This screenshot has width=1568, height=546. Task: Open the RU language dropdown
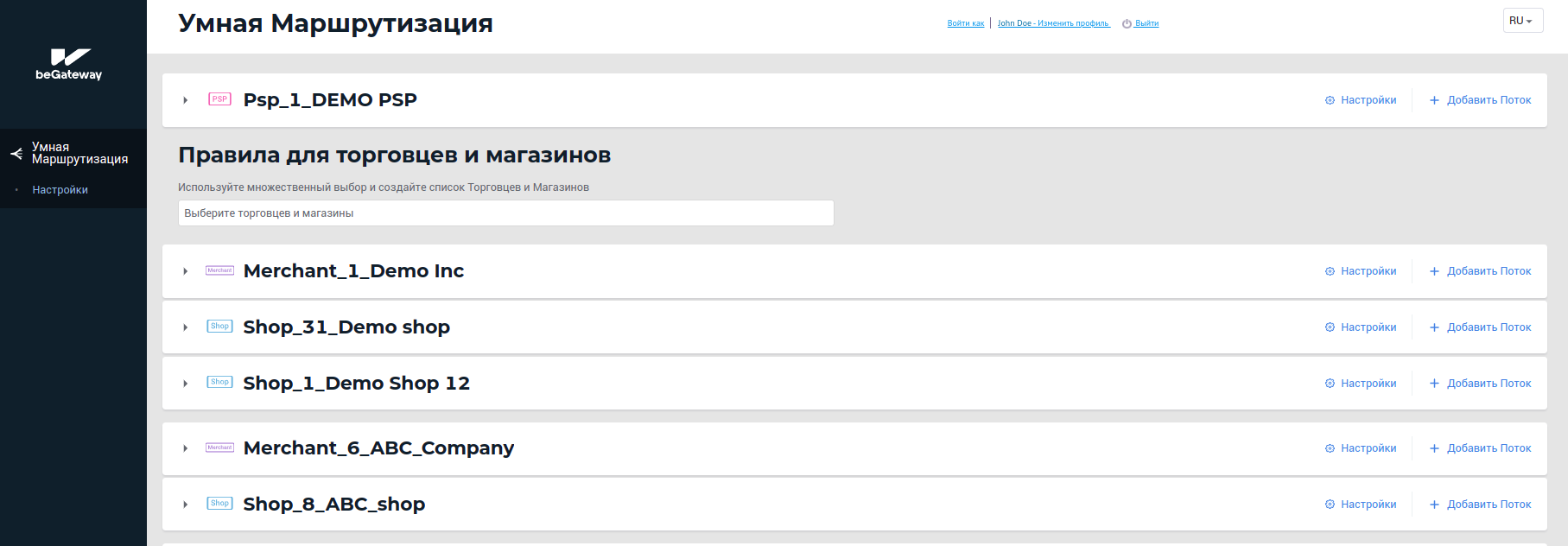tap(1522, 21)
